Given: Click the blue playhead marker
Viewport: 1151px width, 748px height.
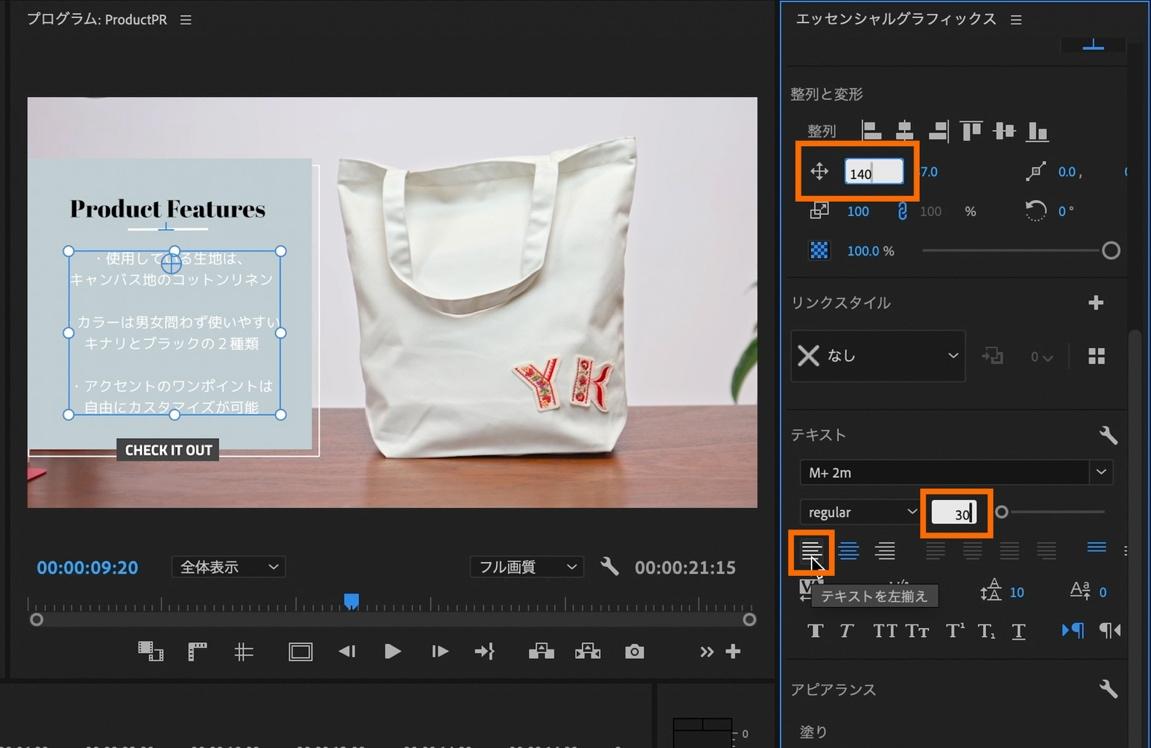Looking at the screenshot, I should (x=352, y=602).
